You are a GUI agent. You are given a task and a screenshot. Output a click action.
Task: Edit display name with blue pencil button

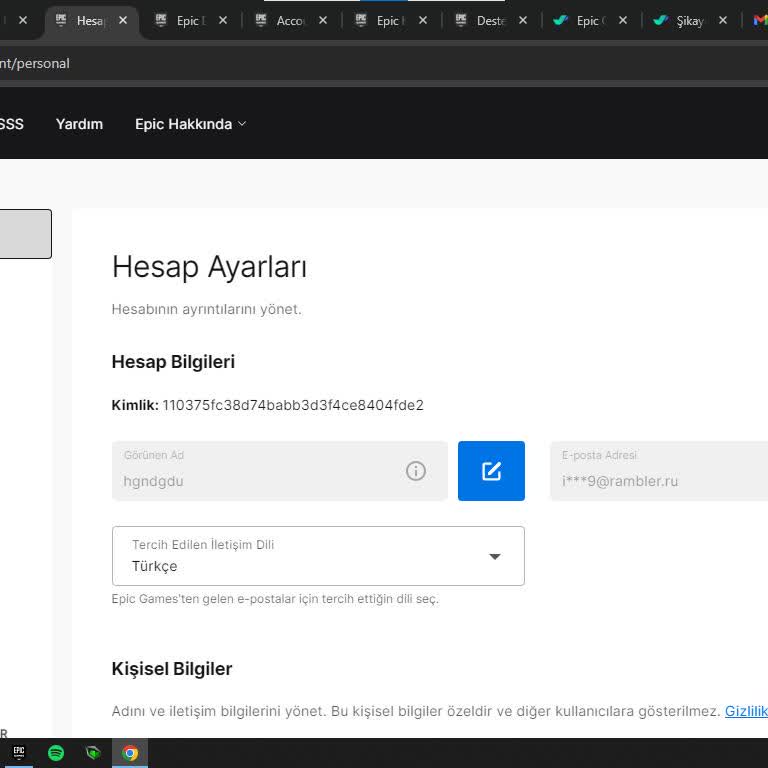(x=491, y=471)
